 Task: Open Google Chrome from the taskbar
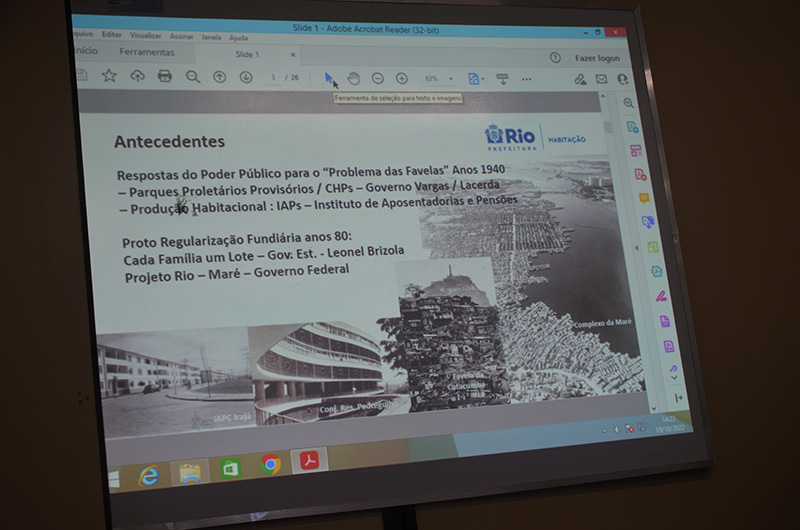[270, 465]
